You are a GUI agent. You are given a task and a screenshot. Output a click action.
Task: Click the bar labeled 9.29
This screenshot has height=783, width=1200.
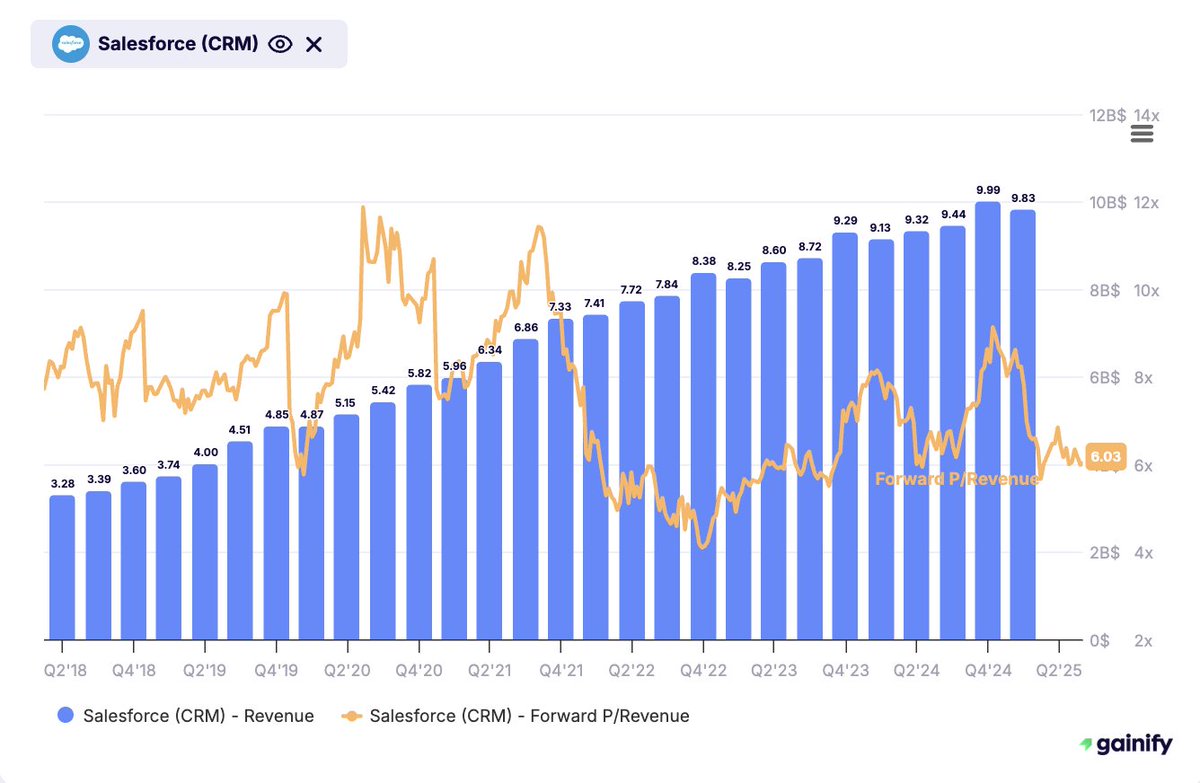(846, 437)
